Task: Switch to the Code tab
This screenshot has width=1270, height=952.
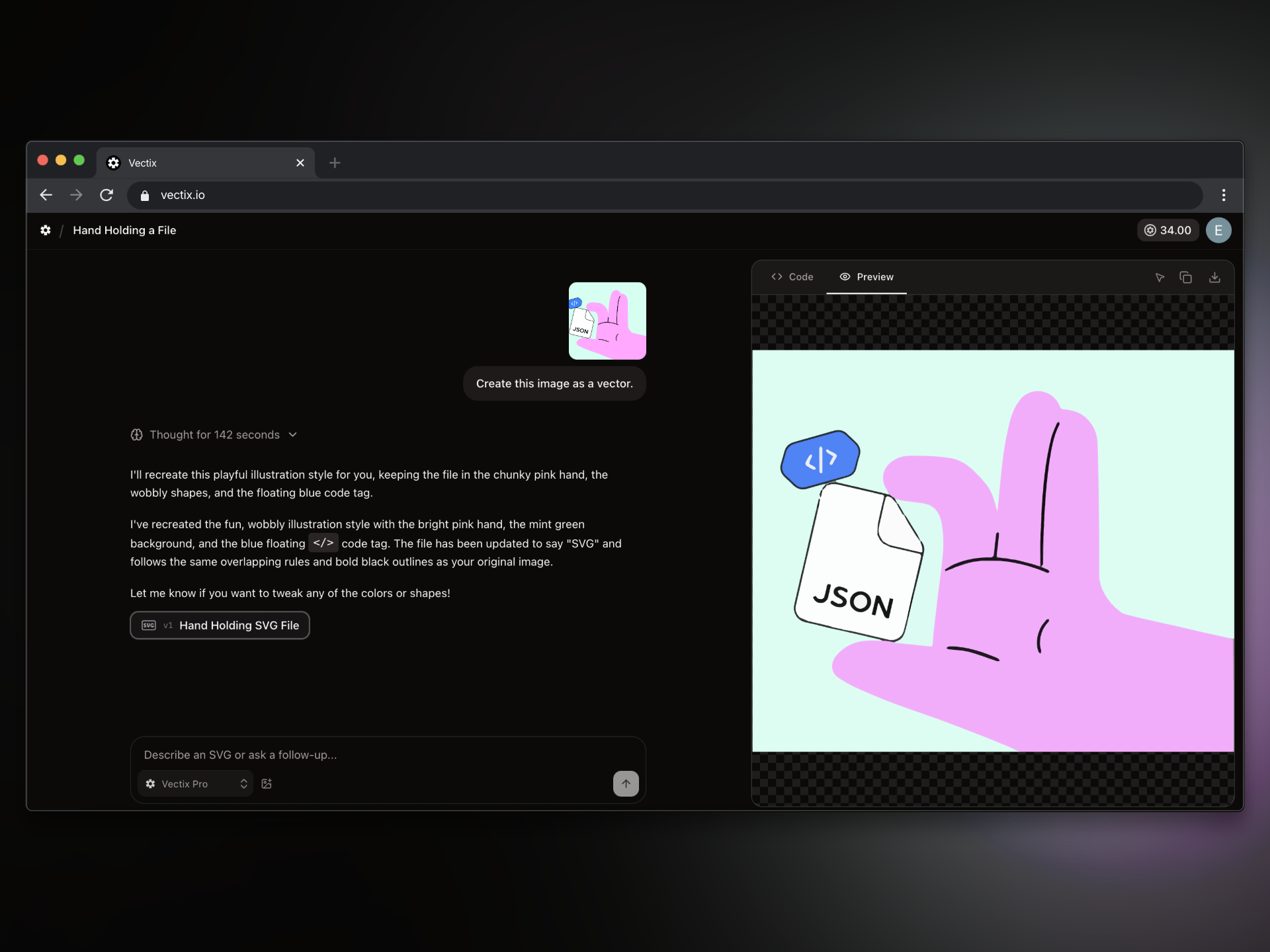Action: pyautogui.click(x=792, y=277)
